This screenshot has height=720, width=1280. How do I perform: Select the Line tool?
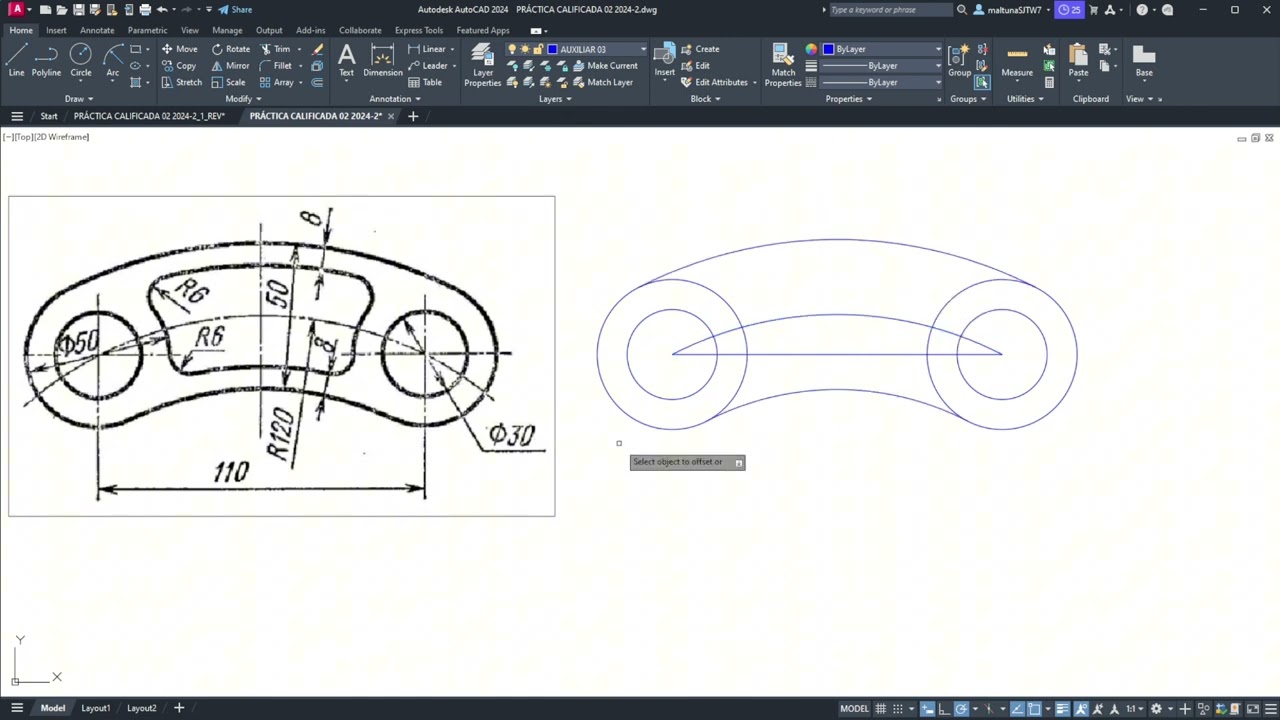click(16, 60)
